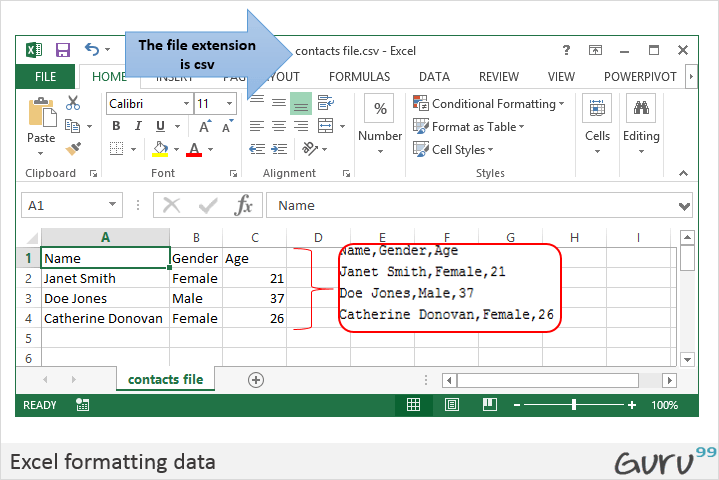Add a new sheet with plus icon
Screen dimensions: 719x480
[256, 379]
